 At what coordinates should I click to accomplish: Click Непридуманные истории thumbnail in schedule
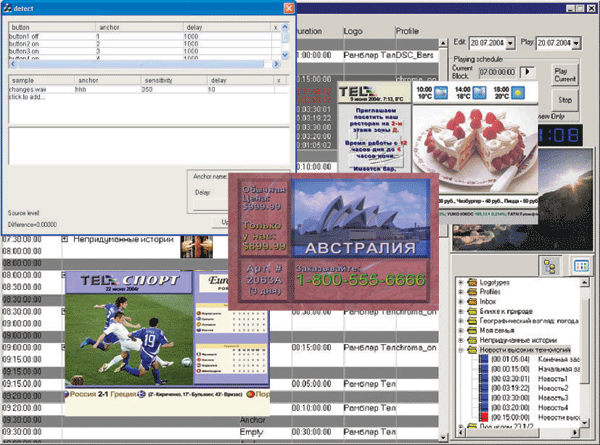coord(197,247)
